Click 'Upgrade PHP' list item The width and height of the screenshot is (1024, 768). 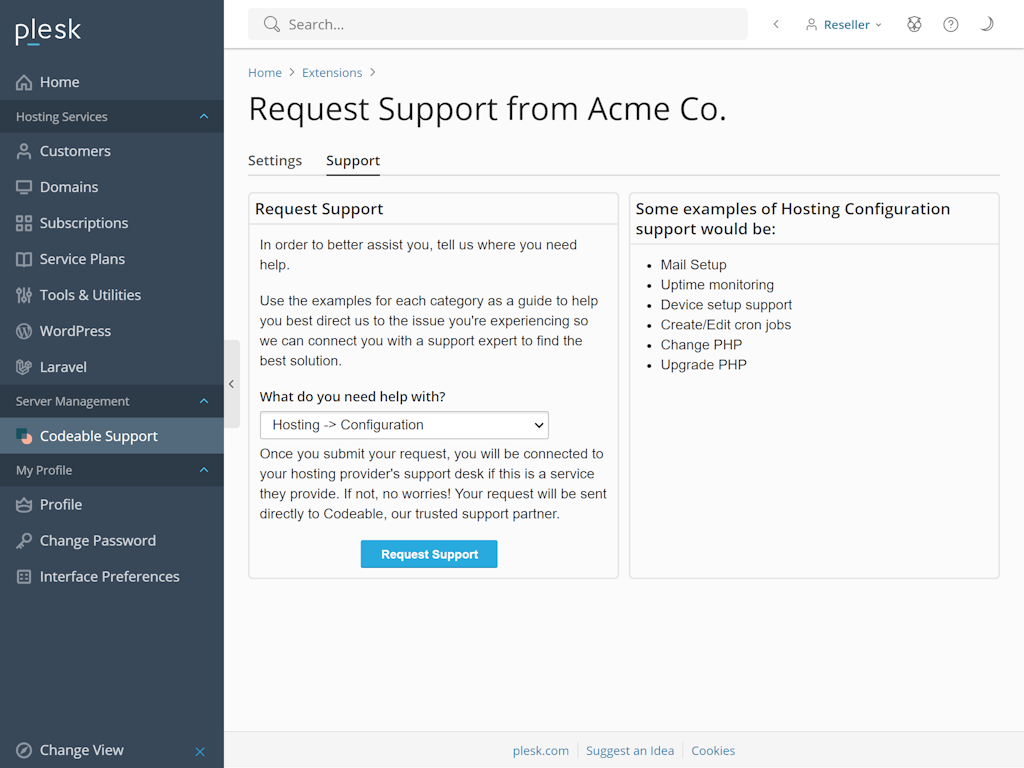coord(703,365)
